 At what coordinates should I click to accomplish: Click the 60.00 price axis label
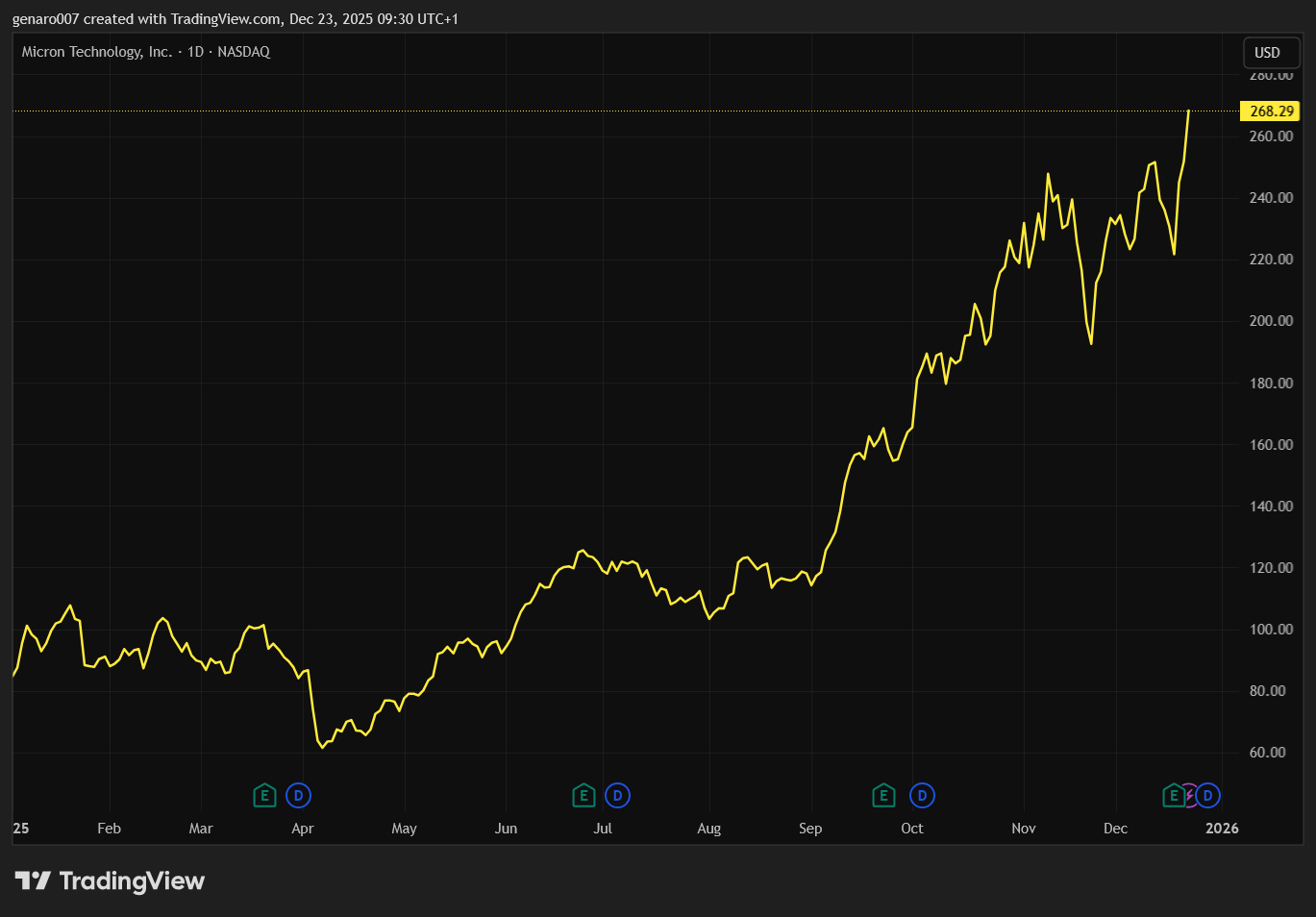click(x=1267, y=753)
